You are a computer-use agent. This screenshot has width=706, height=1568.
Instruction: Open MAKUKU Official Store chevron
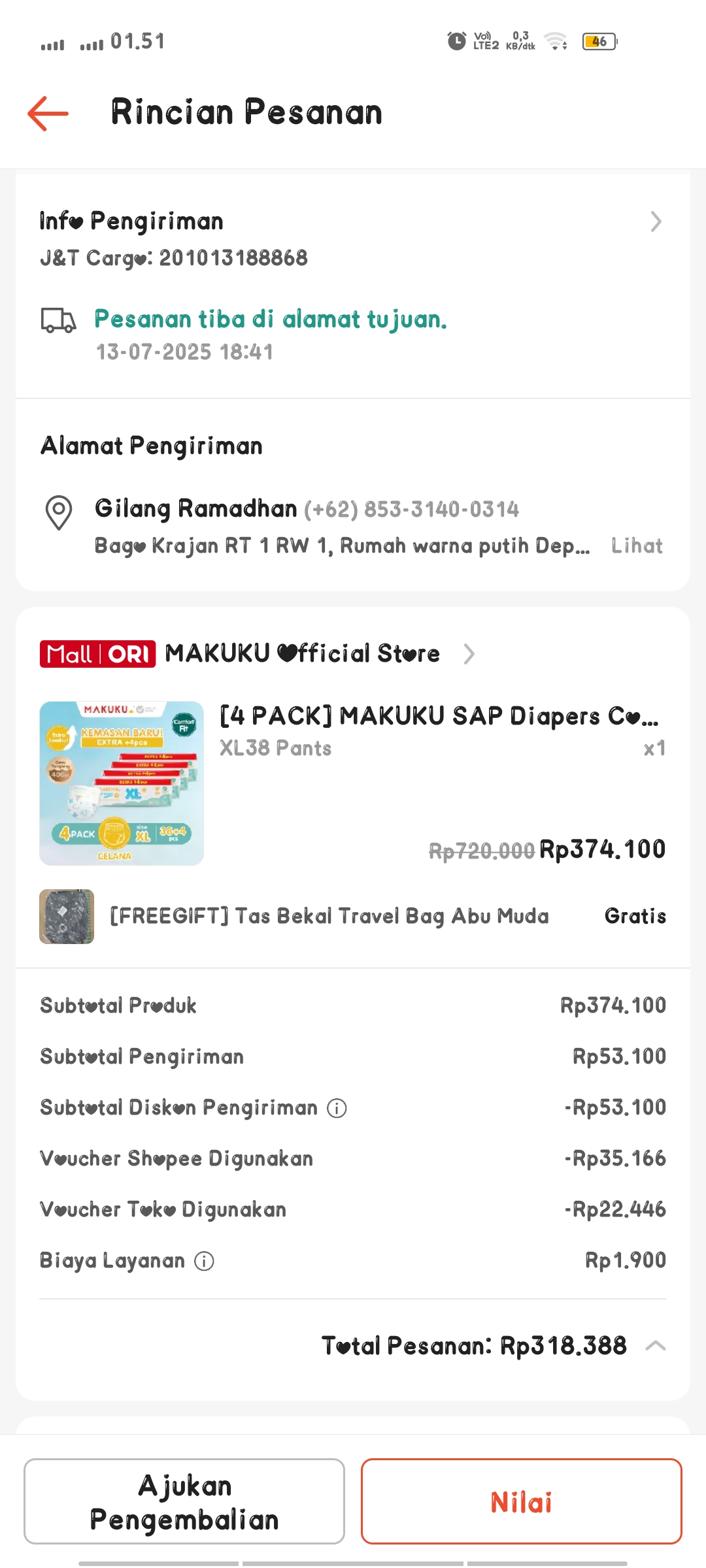click(x=469, y=654)
